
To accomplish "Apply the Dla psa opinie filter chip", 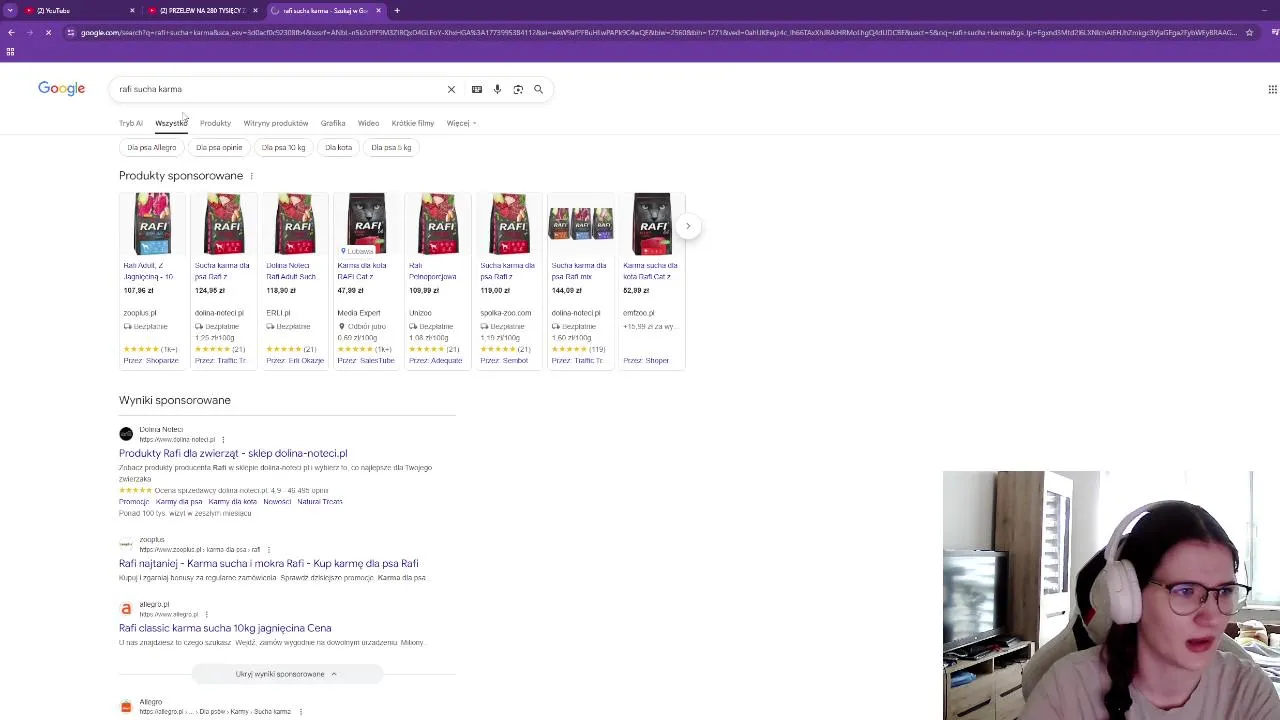I will pyautogui.click(x=219, y=147).
